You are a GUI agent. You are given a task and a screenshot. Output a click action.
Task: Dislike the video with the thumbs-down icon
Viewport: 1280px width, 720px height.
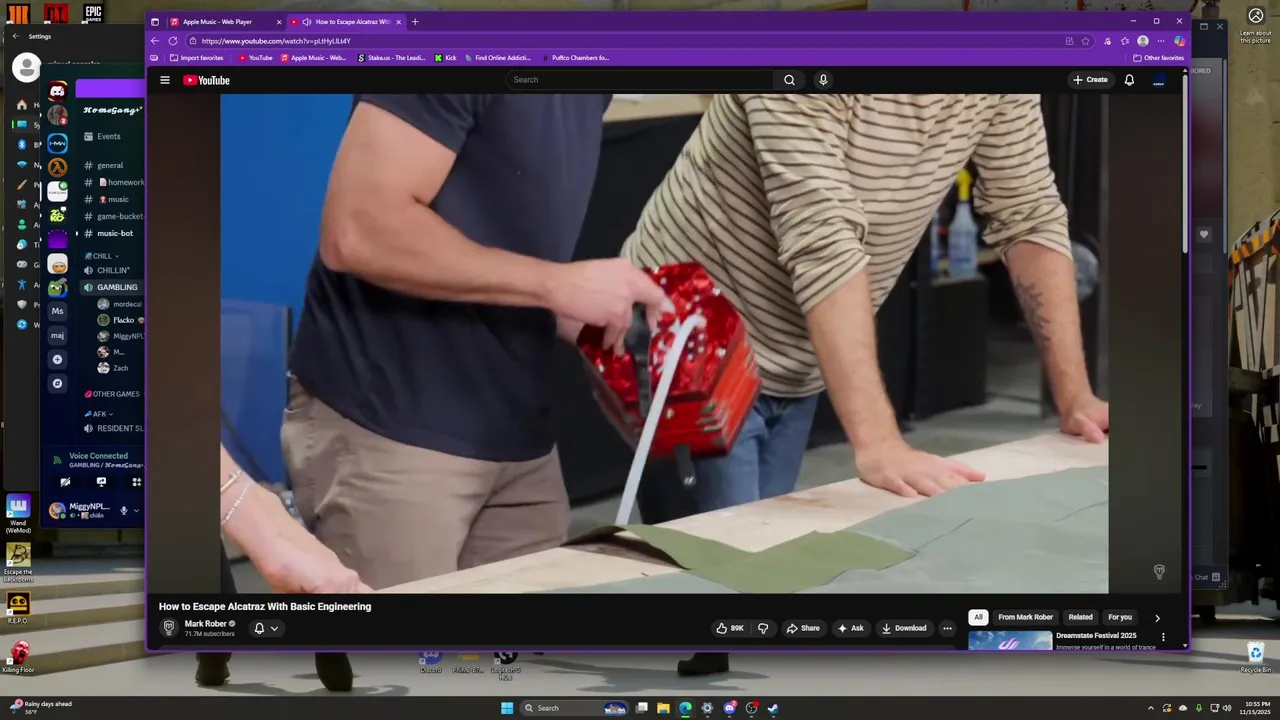click(x=763, y=628)
